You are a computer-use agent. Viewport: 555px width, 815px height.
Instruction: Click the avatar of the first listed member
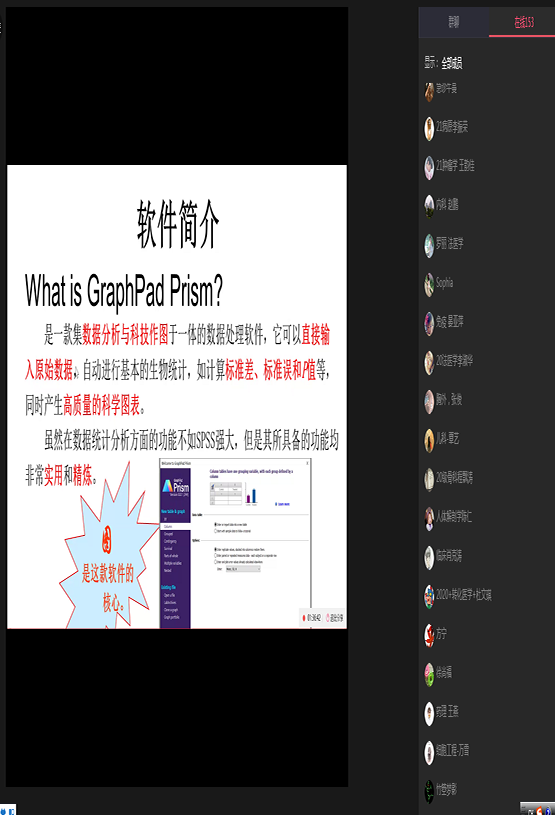point(429,90)
